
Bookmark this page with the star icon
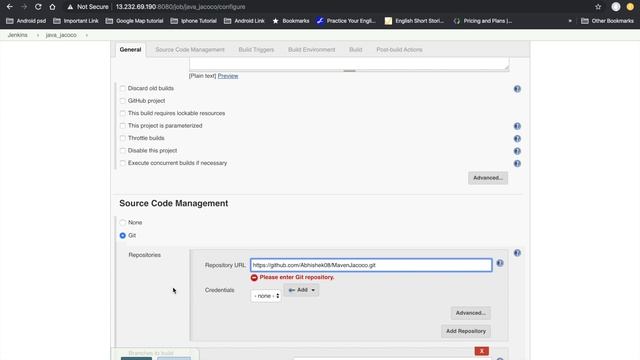pyautogui.click(x=598, y=7)
